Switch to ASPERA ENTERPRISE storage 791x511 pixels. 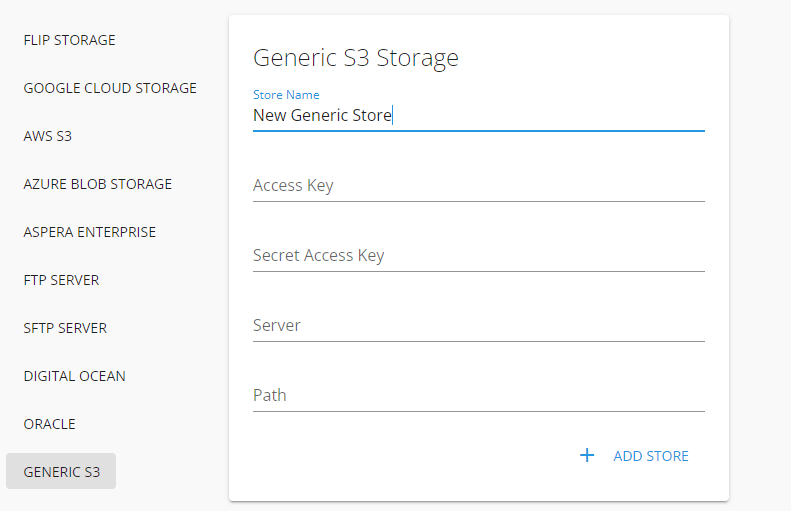click(x=90, y=232)
